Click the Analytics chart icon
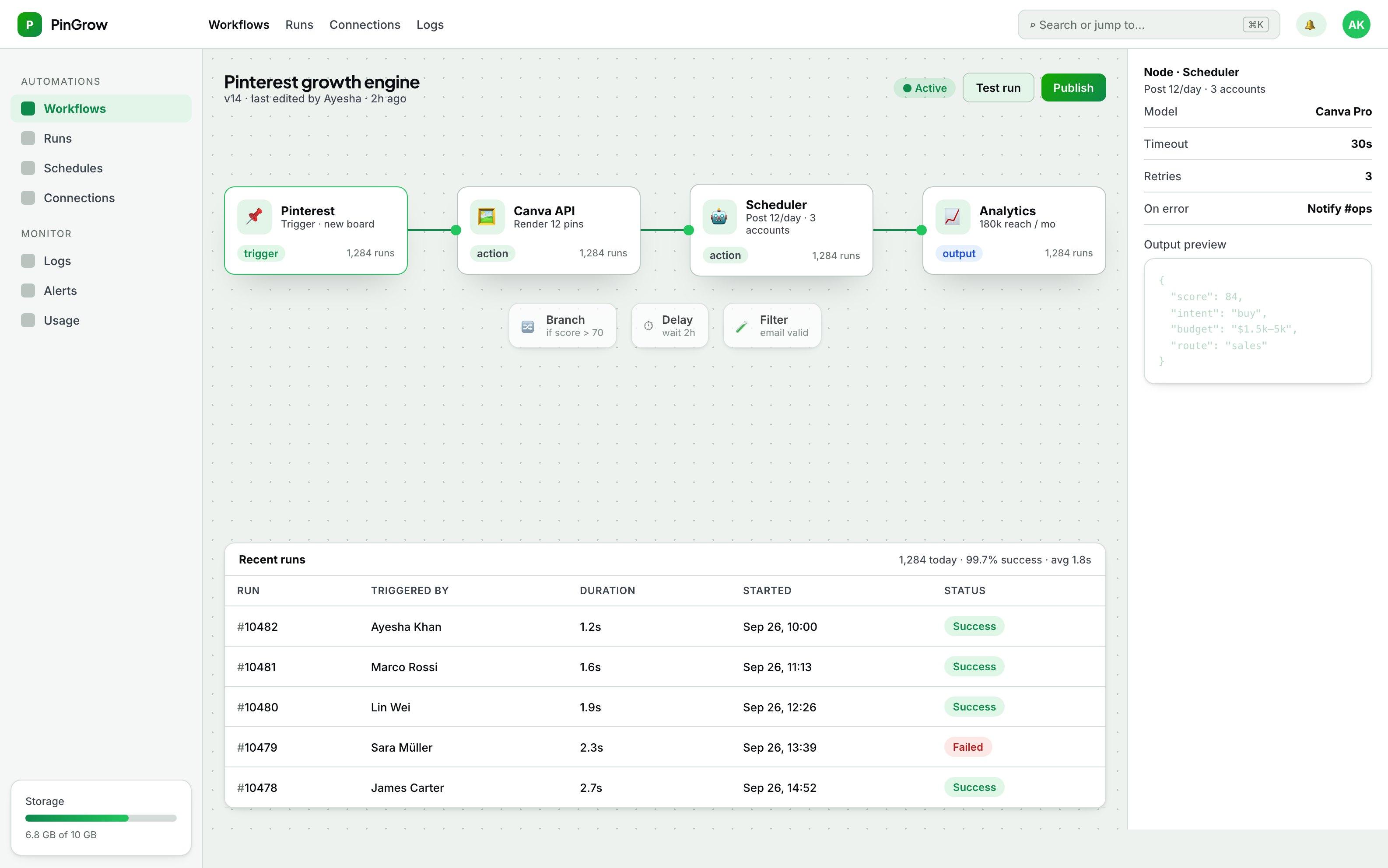Screen dimensions: 1388x868 952,217
